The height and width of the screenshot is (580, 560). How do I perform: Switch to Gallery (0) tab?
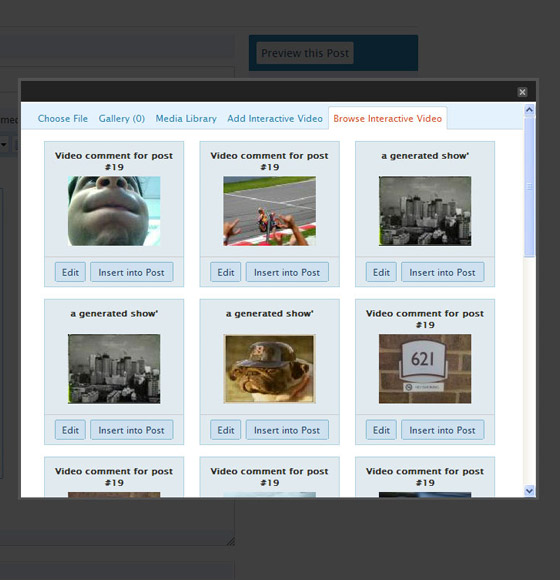tap(121, 119)
